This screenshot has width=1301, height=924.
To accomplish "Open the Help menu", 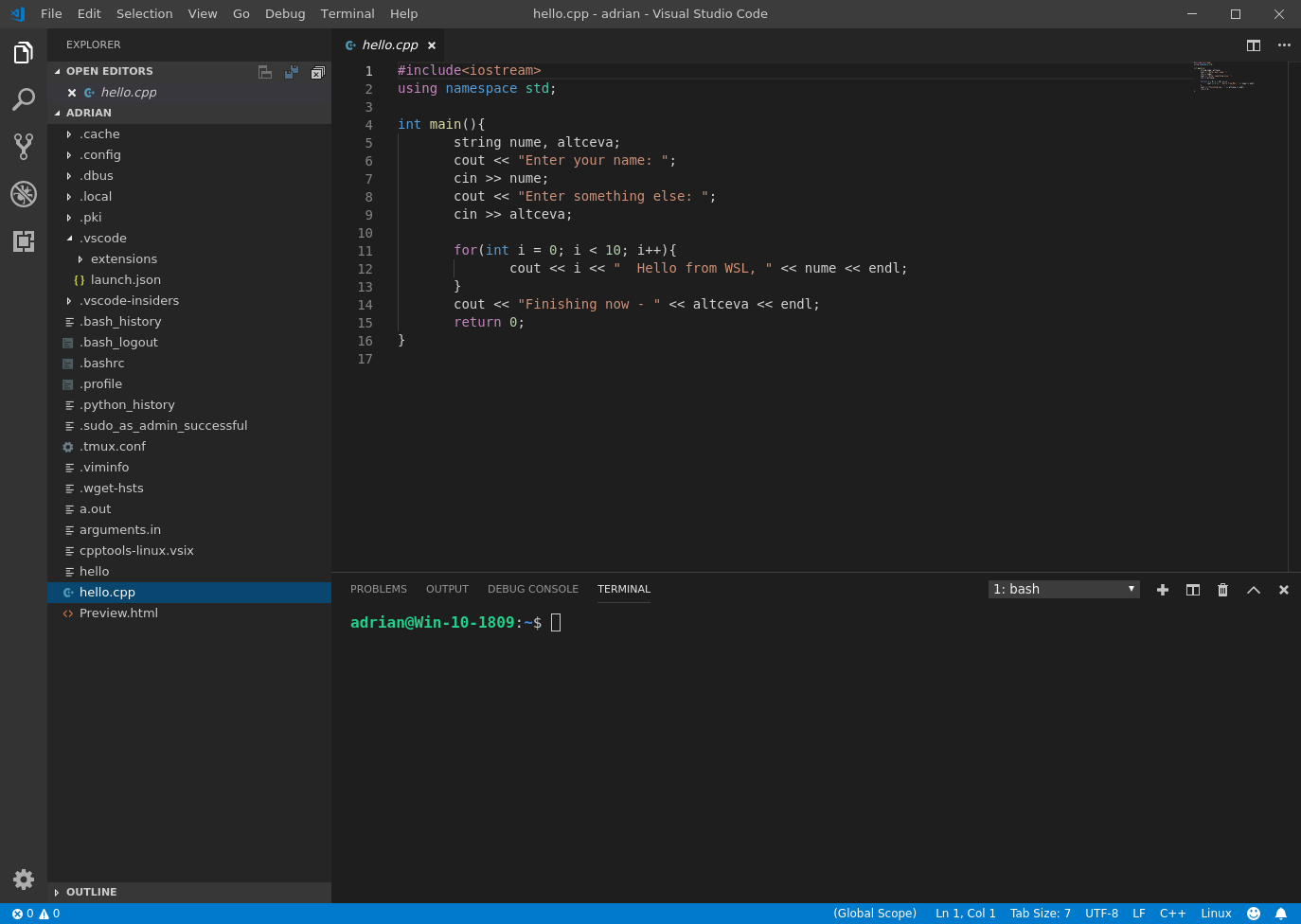I will point(403,13).
